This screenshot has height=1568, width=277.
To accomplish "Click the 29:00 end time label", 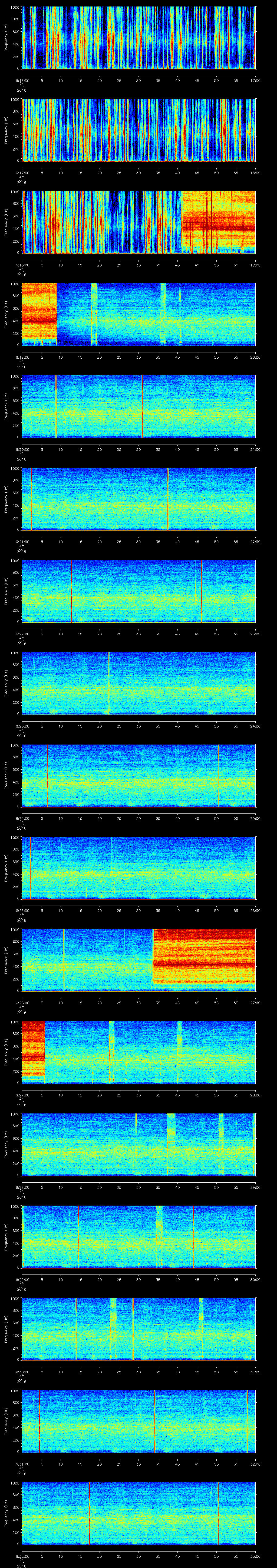I will pos(255,1187).
